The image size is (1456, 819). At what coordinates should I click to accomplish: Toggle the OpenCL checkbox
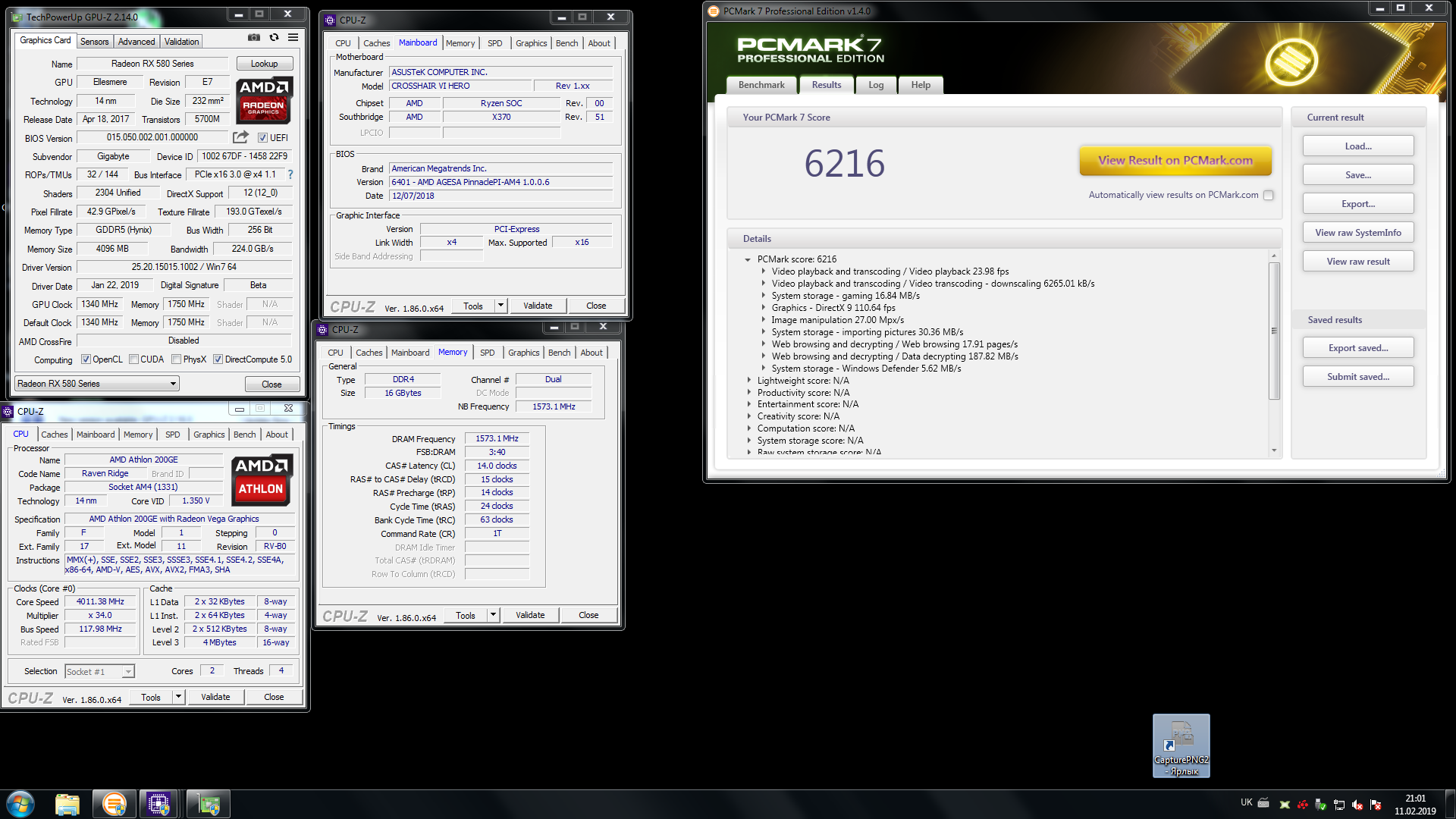coord(86,359)
